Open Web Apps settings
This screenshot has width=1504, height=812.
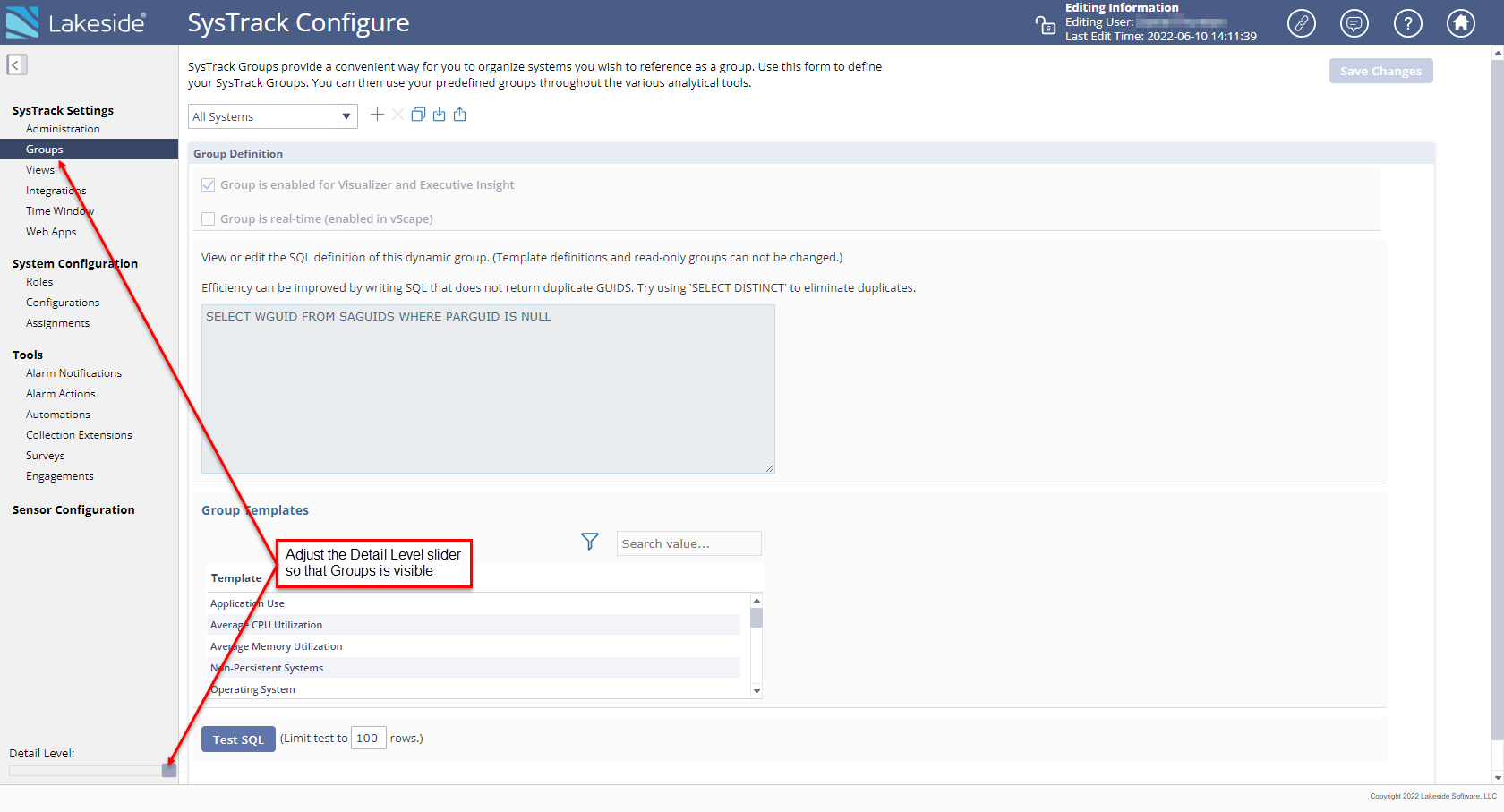coord(51,232)
